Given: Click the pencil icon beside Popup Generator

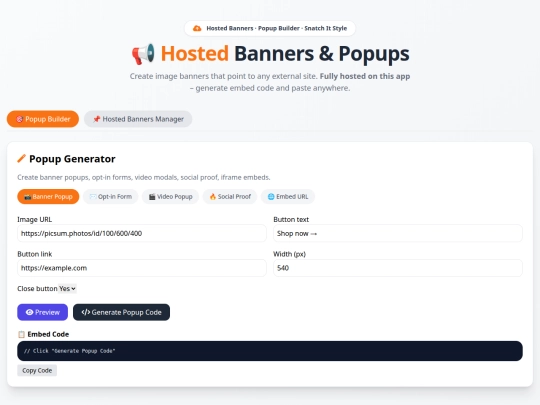Looking at the screenshot, I should (x=21, y=159).
